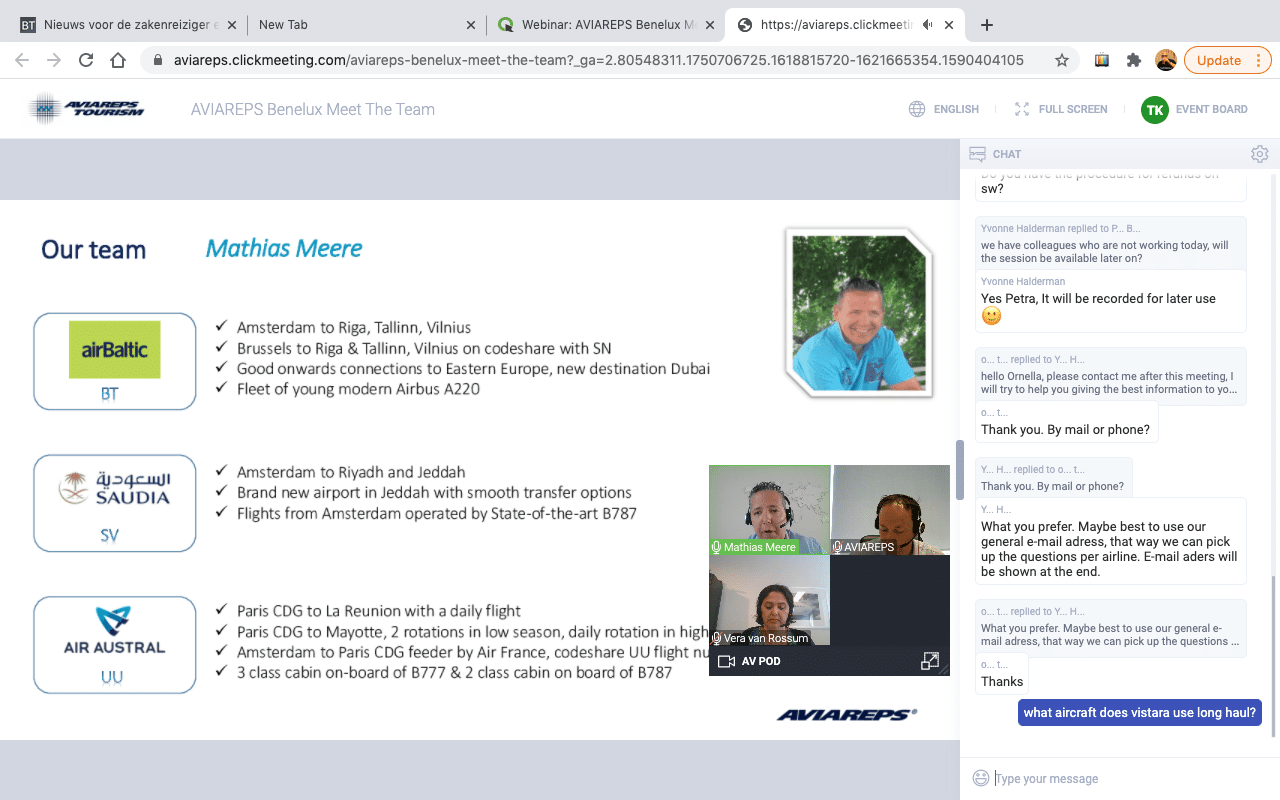Select Vera van Rossum video feed
The image size is (1280, 800).
(x=769, y=600)
